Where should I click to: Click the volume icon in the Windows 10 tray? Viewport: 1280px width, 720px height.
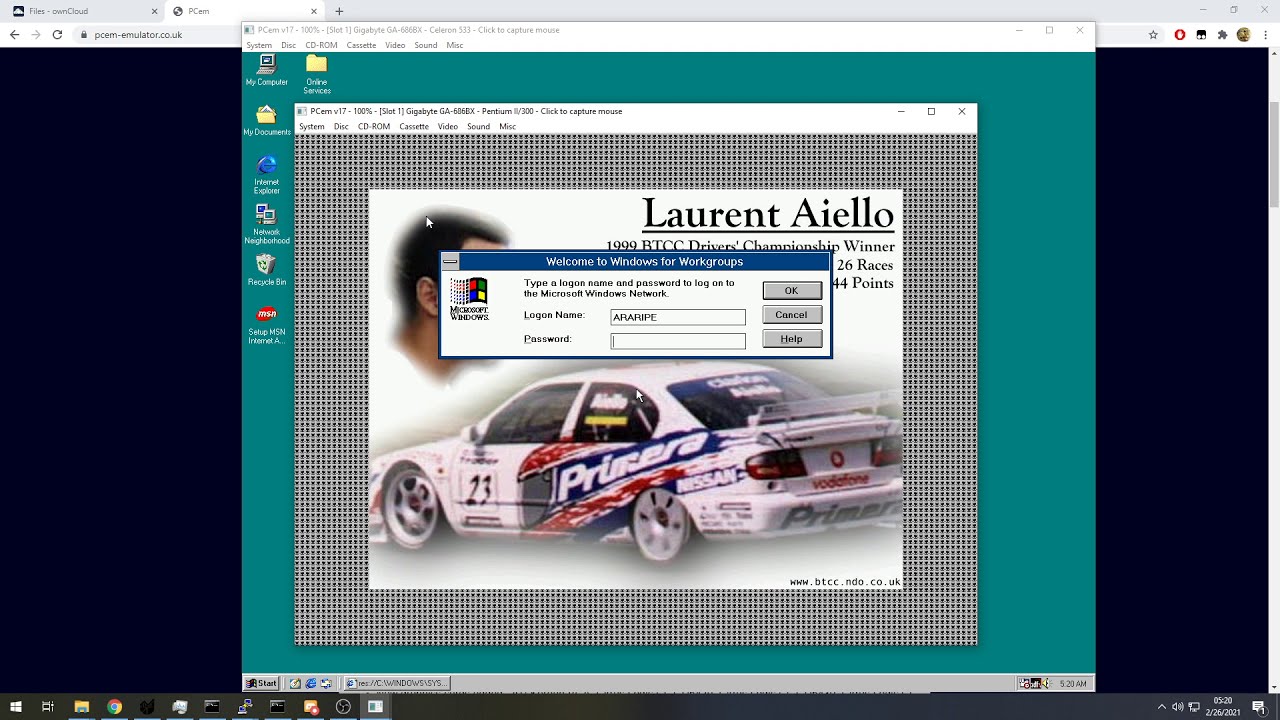coord(1177,707)
